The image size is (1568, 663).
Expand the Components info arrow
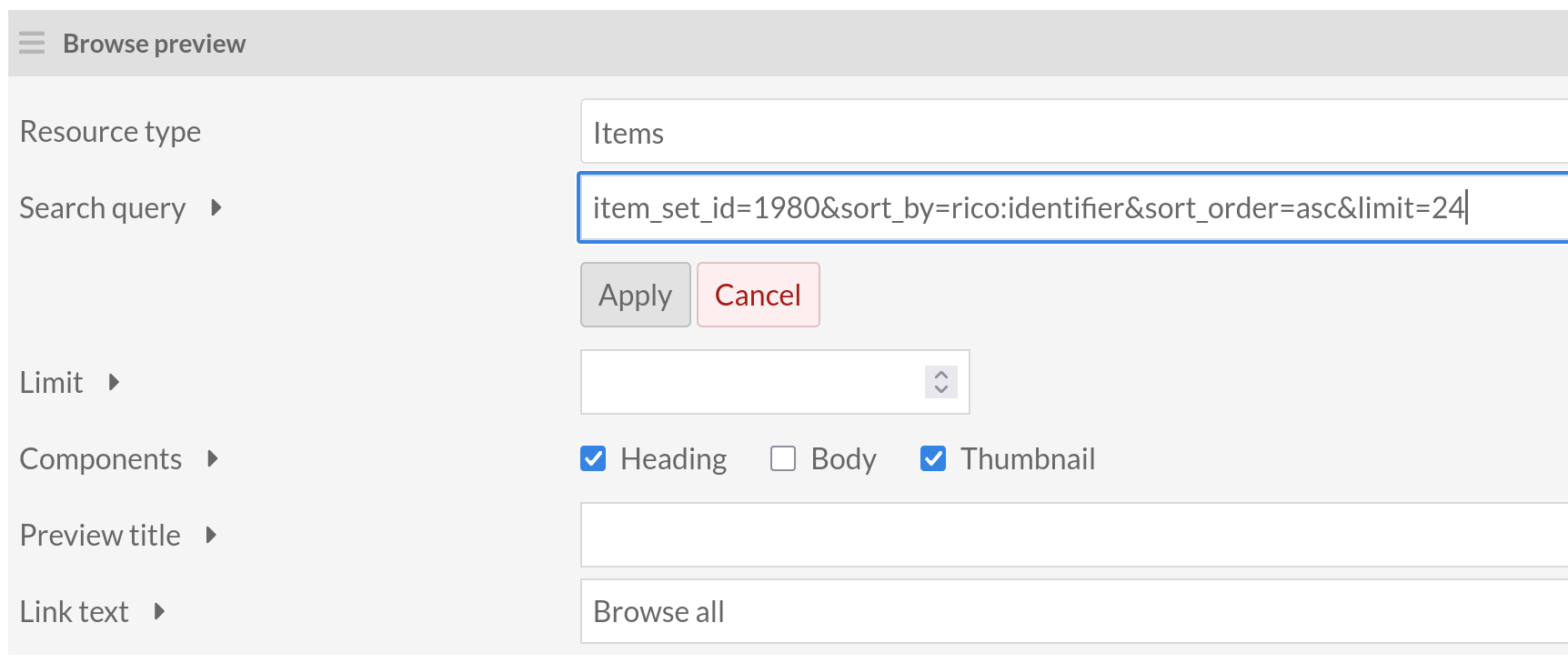click(x=212, y=458)
